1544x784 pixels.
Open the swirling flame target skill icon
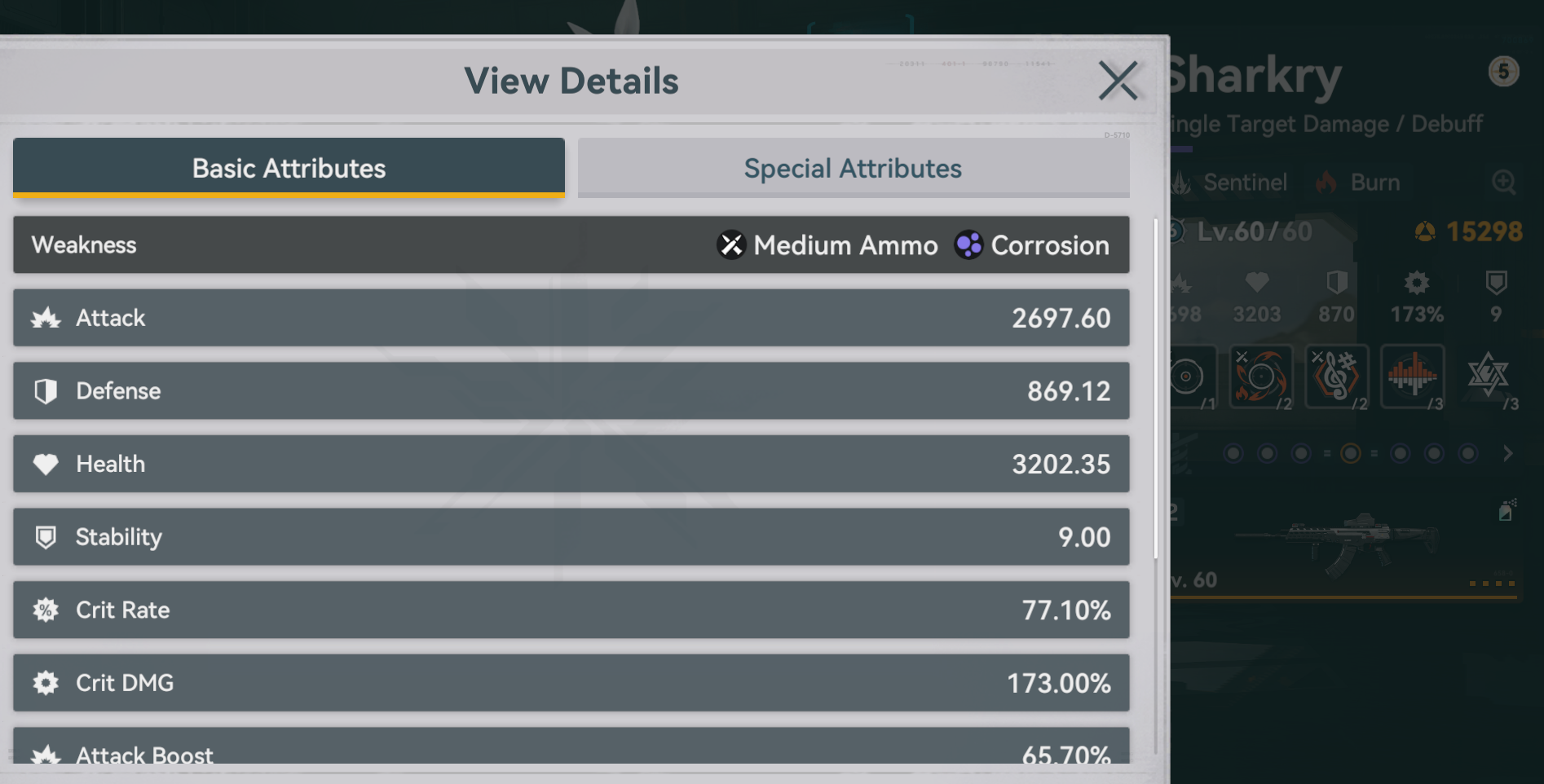coord(1260,376)
